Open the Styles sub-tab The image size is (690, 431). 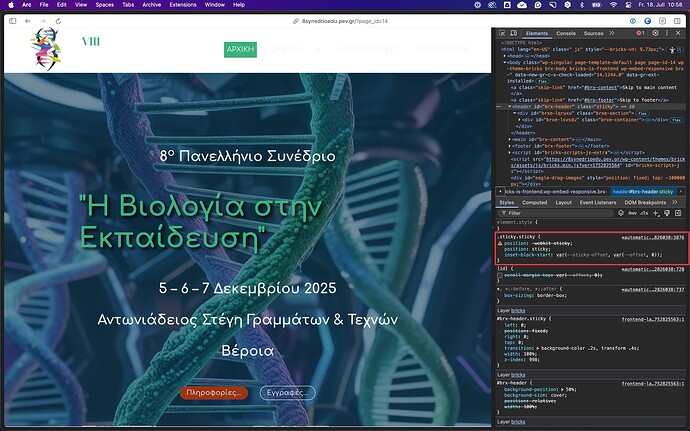(506, 203)
